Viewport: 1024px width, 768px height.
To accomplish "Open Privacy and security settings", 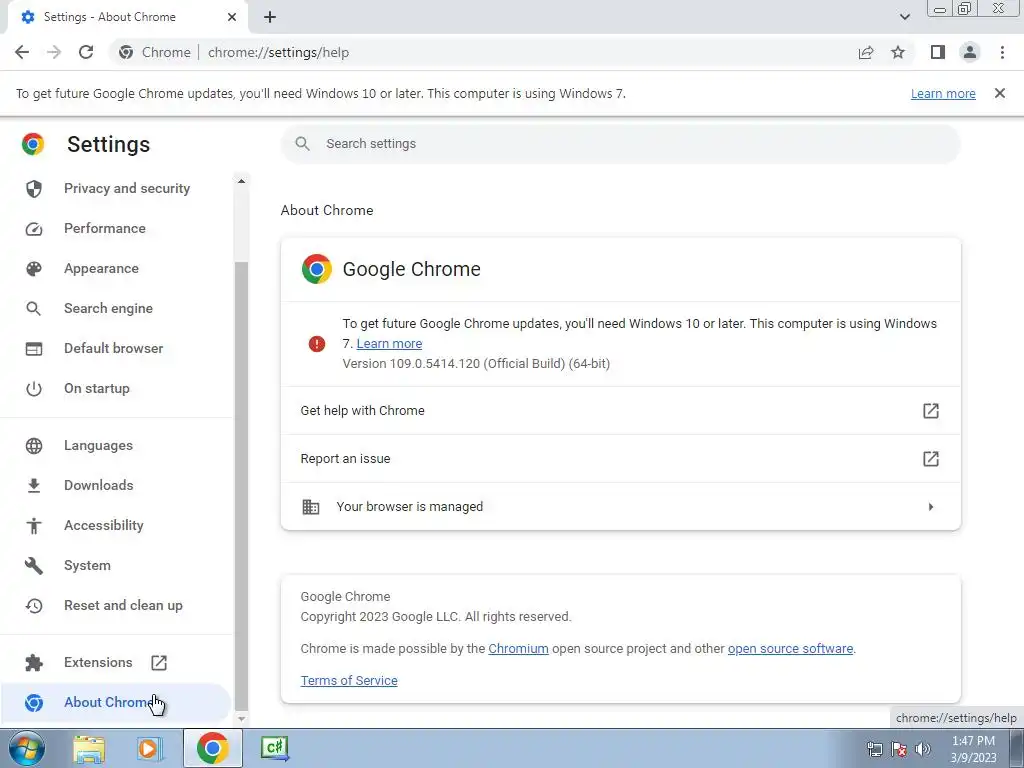I will [x=116, y=189].
